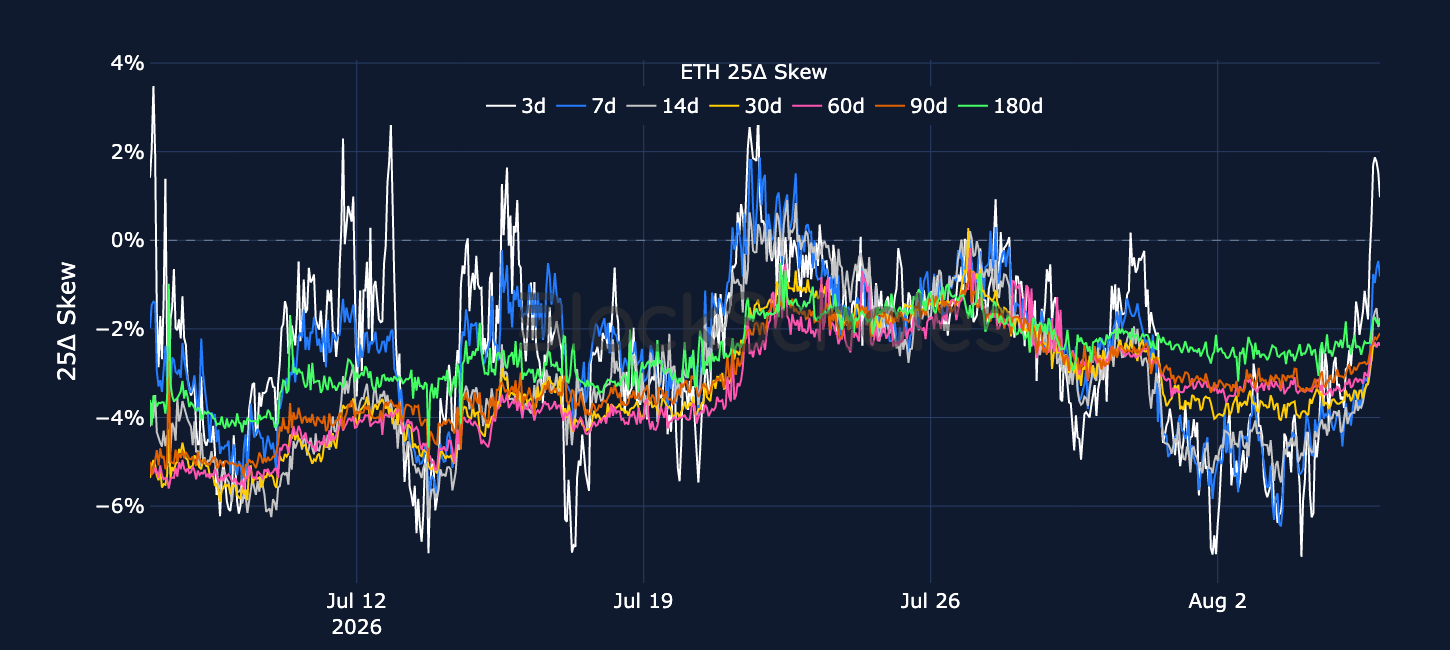The height and width of the screenshot is (650, 1450).
Task: Click the Jul 19 x-axis label
Action: point(643,602)
